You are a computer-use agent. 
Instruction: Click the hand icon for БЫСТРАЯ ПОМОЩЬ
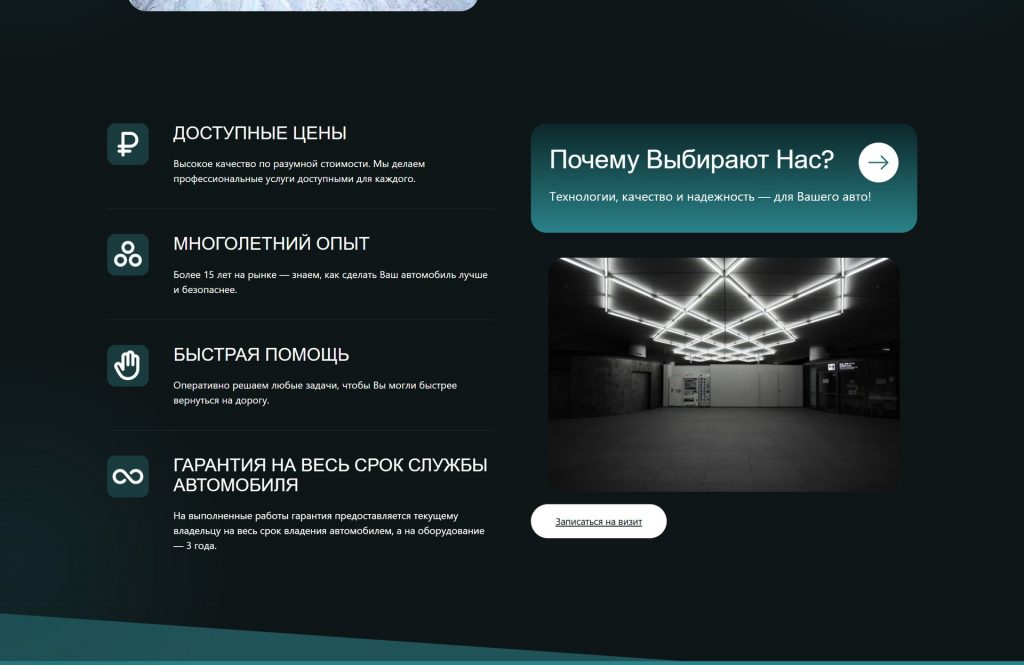point(128,366)
